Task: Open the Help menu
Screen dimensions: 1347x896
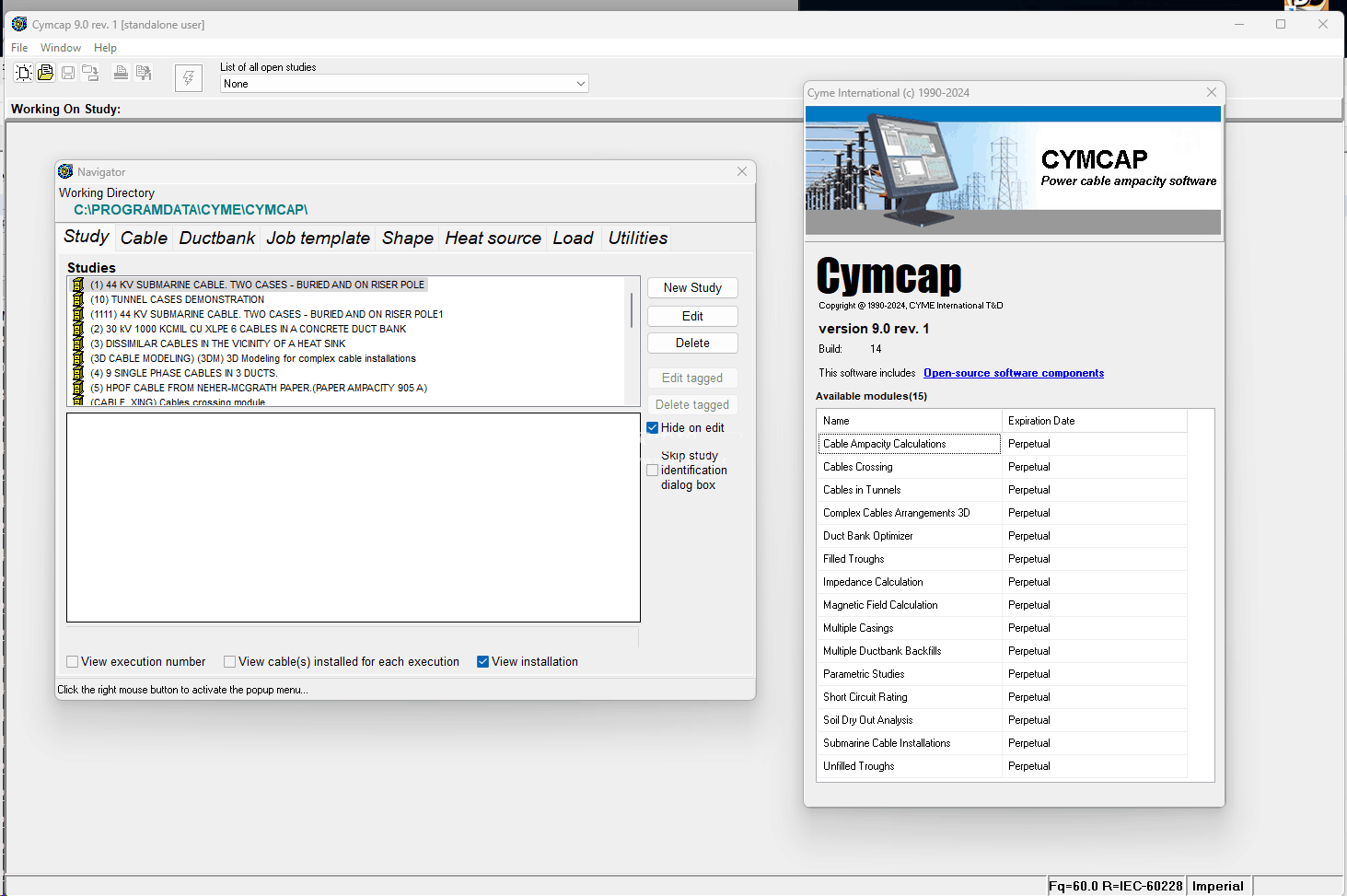Action: tap(105, 48)
